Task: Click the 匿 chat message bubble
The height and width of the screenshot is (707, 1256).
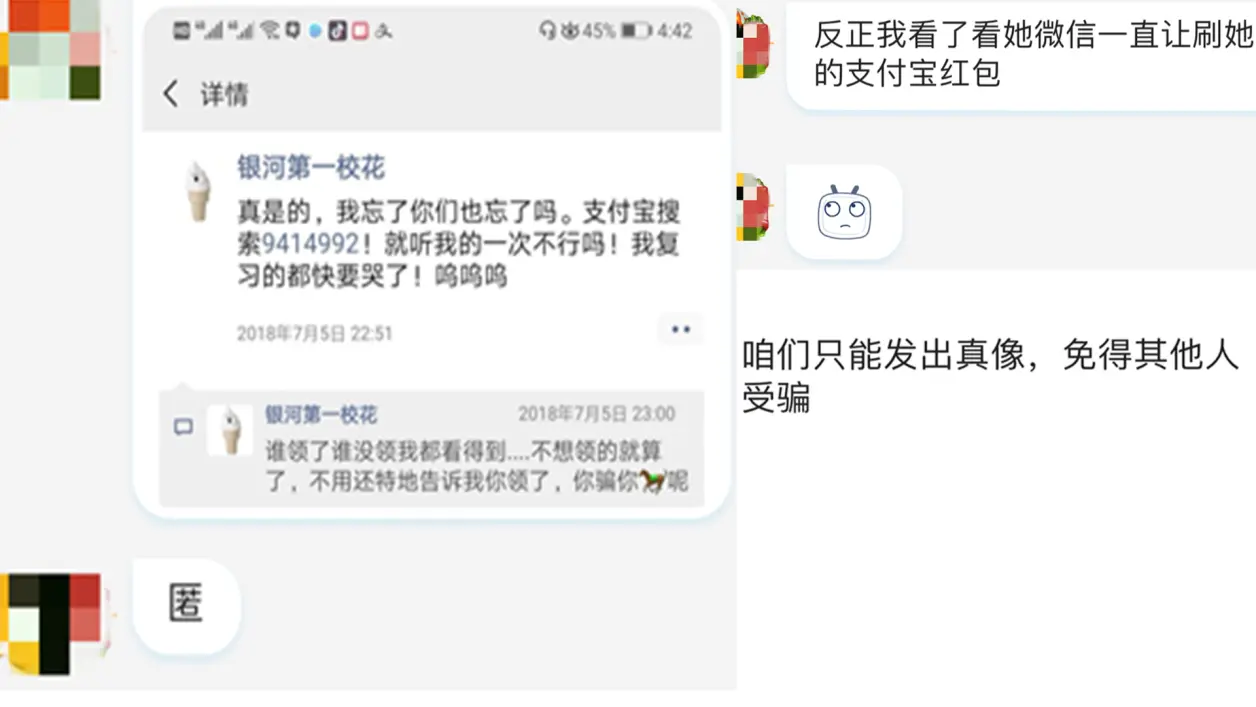Action: pos(187,606)
